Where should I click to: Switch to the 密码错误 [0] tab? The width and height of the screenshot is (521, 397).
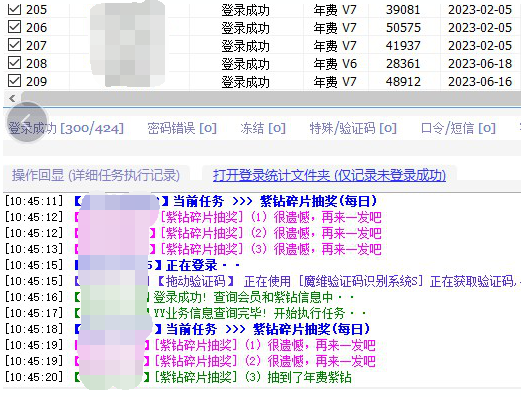click(182, 128)
